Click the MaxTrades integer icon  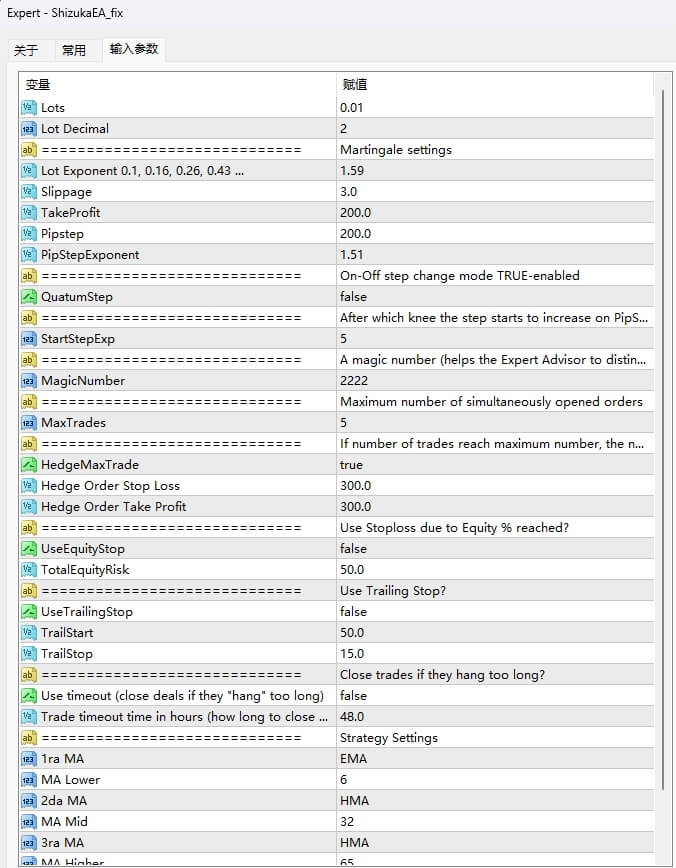click(x=29, y=423)
